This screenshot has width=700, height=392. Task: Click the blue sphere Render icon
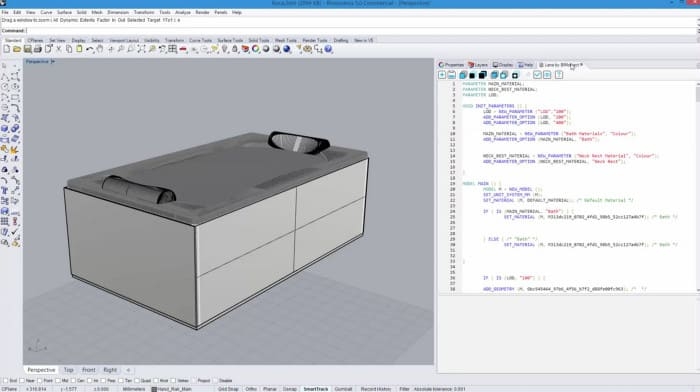click(287, 49)
